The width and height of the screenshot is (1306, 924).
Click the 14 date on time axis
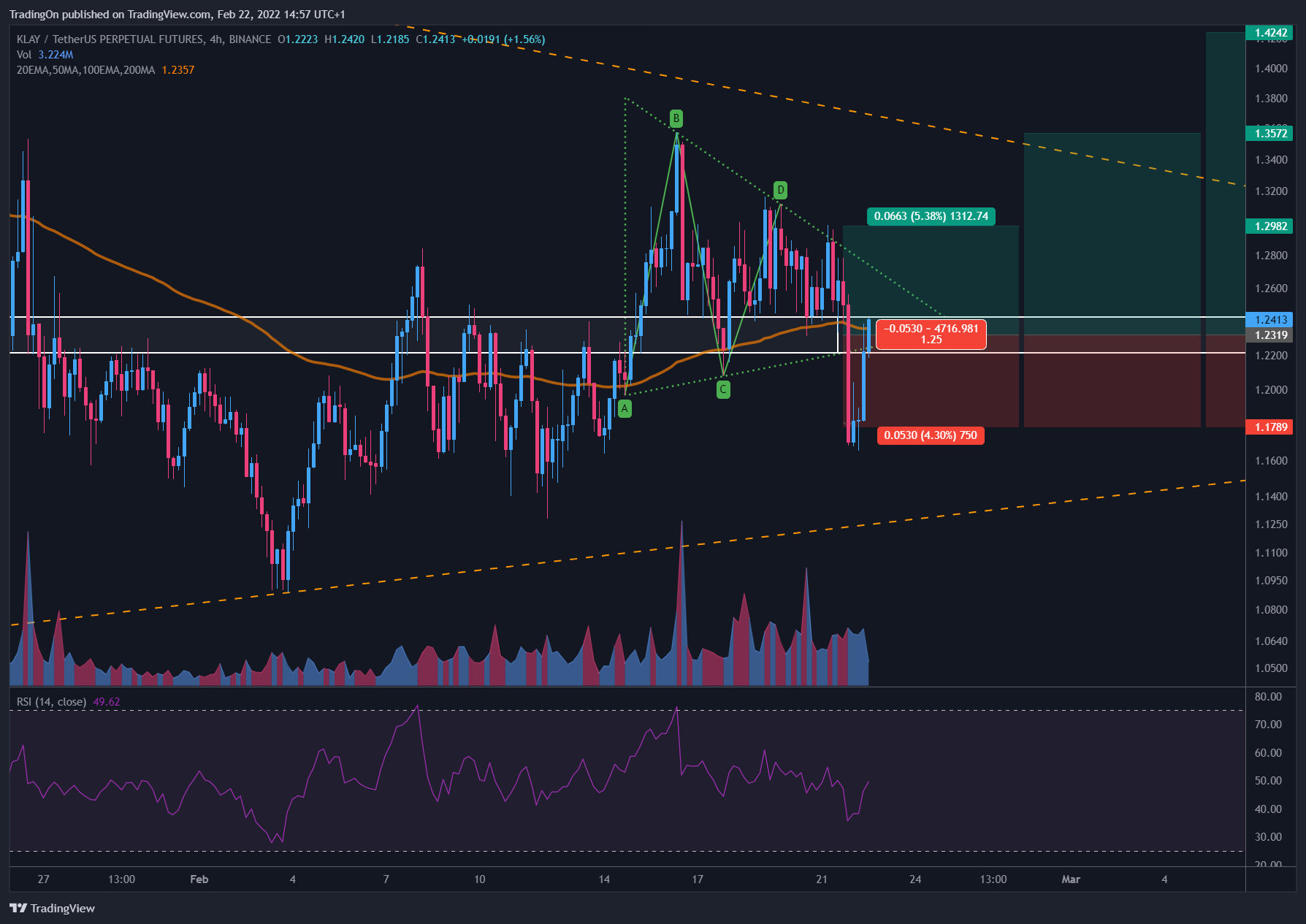pyautogui.click(x=604, y=879)
